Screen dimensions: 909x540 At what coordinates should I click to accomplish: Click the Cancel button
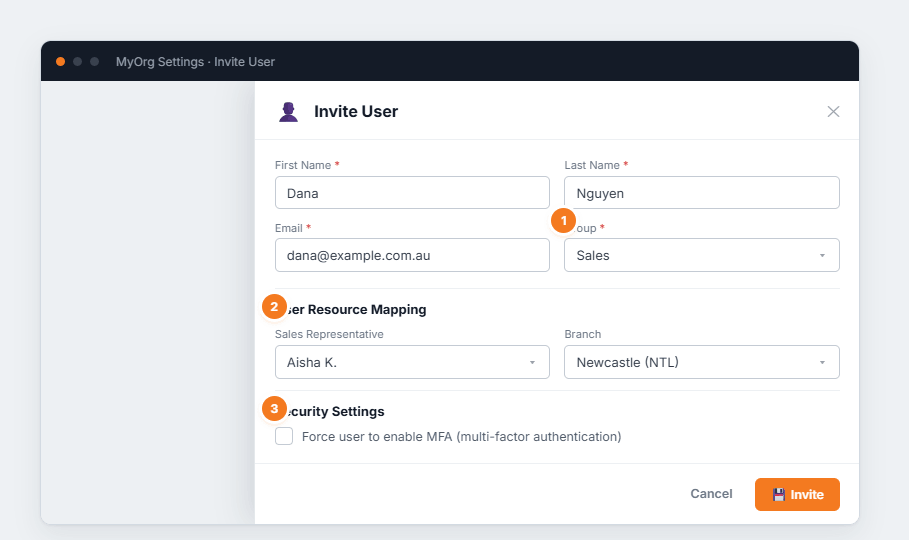[711, 494]
